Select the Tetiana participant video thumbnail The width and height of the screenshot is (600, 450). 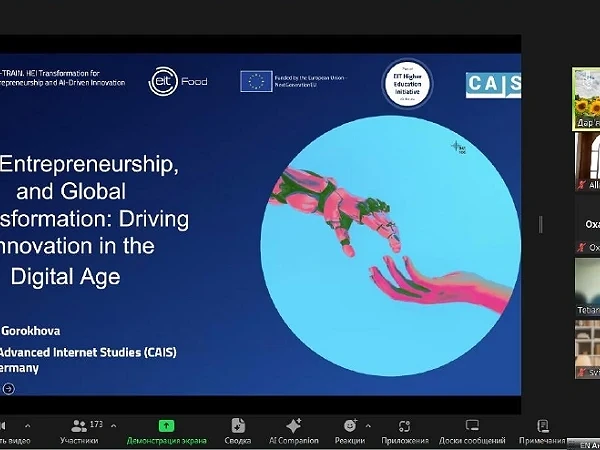[587, 287]
